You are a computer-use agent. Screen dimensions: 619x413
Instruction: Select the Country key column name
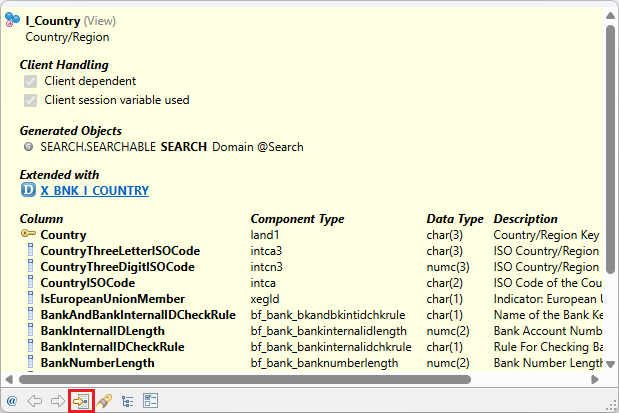point(64,235)
